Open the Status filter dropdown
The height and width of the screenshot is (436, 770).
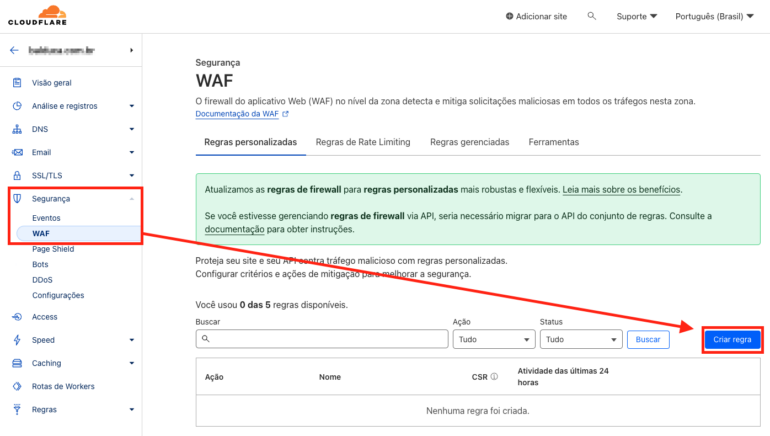[581, 339]
